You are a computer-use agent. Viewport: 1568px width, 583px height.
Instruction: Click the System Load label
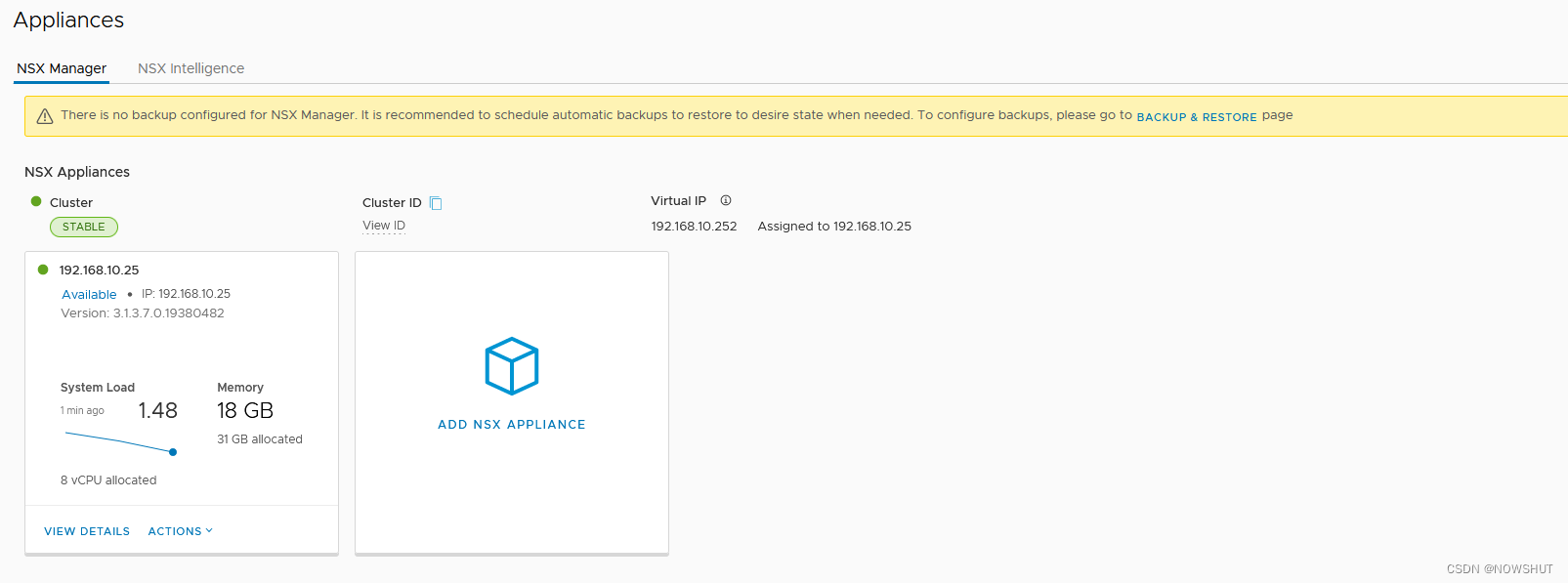(x=98, y=388)
